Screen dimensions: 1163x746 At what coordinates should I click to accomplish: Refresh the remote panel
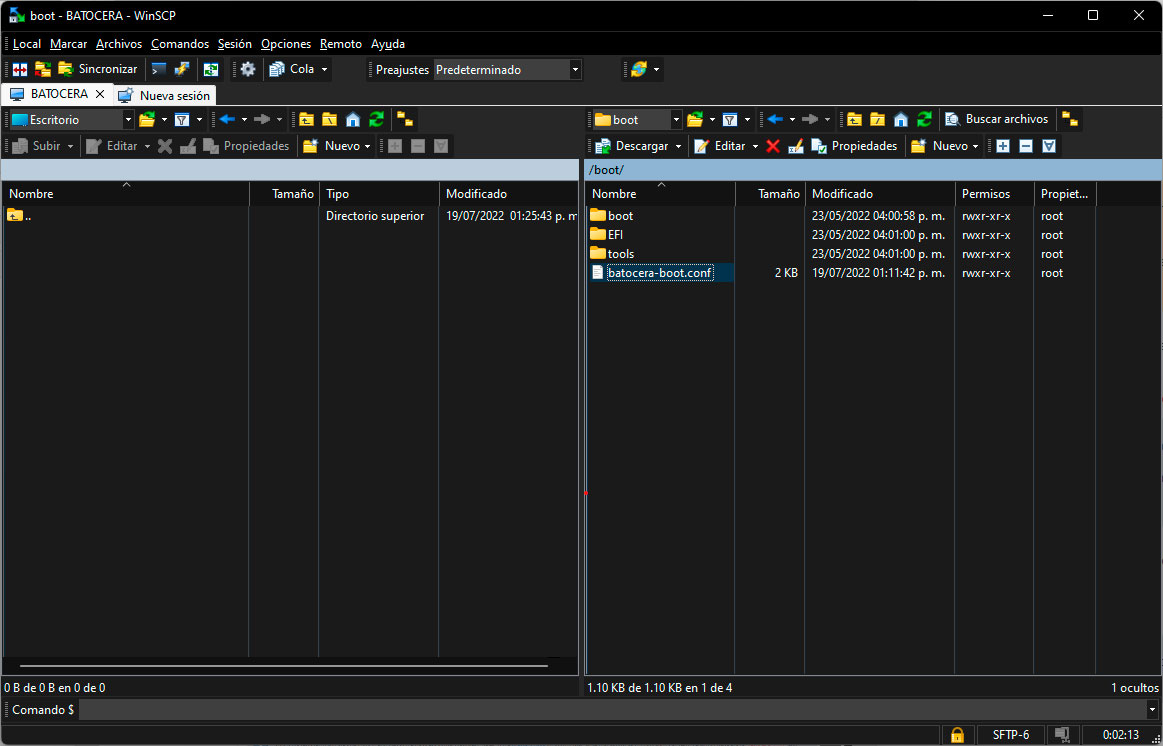point(924,119)
